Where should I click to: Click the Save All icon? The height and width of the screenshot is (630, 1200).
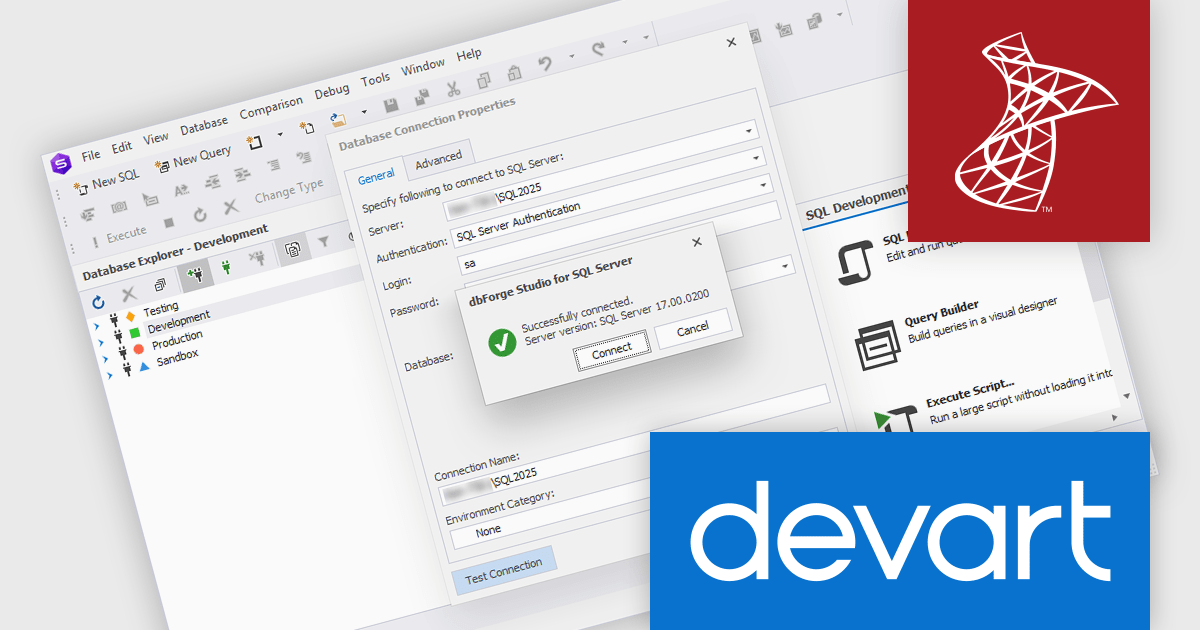[422, 97]
